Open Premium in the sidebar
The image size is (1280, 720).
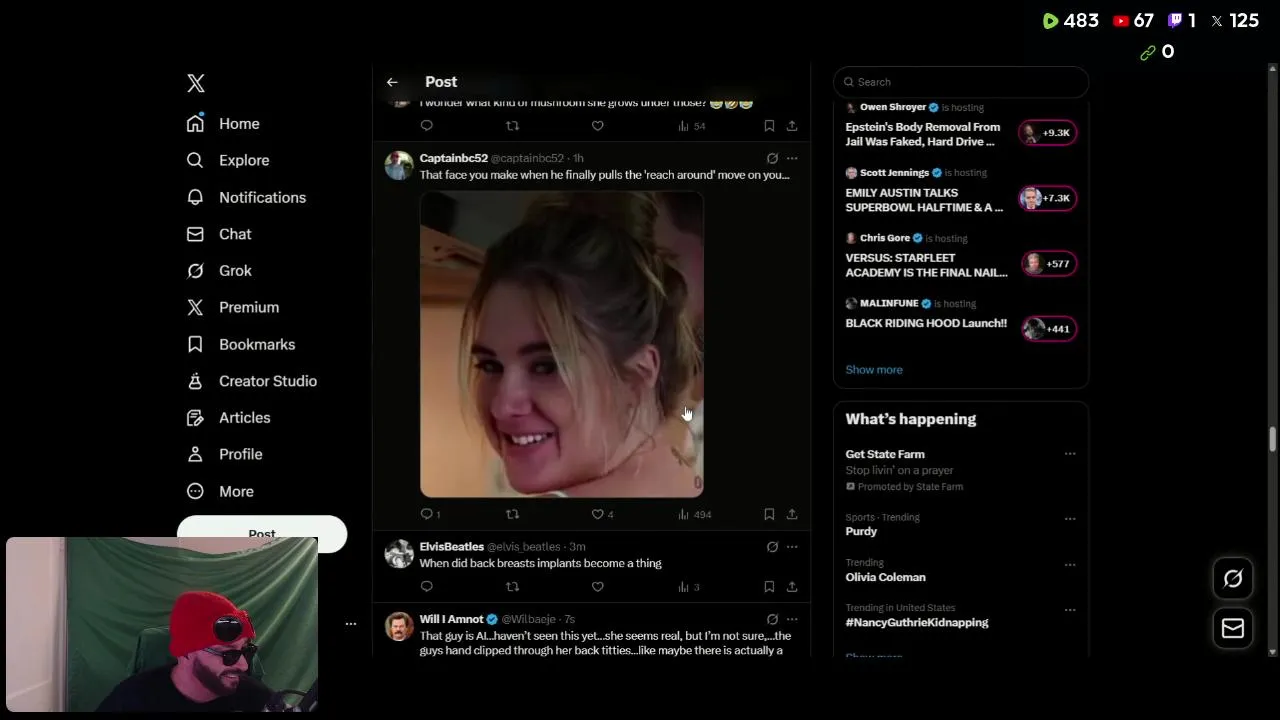233,307
